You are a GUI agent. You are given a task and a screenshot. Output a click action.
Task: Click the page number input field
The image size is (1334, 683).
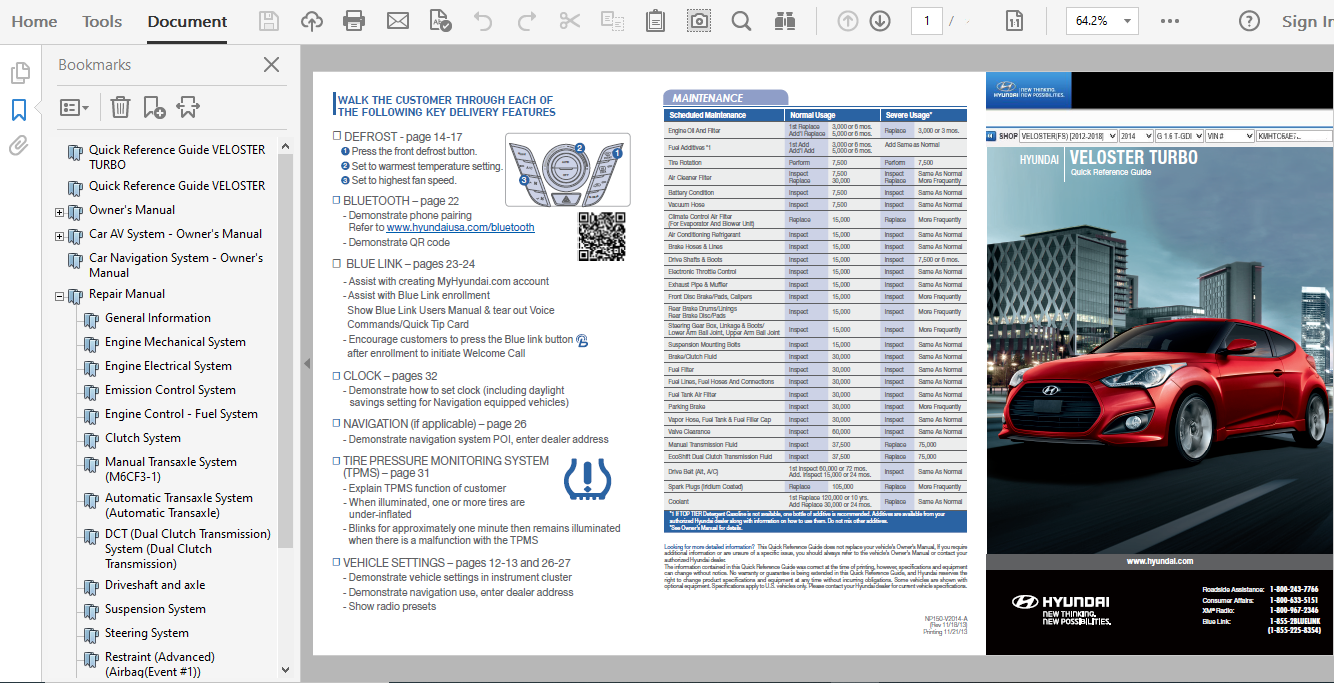[927, 21]
